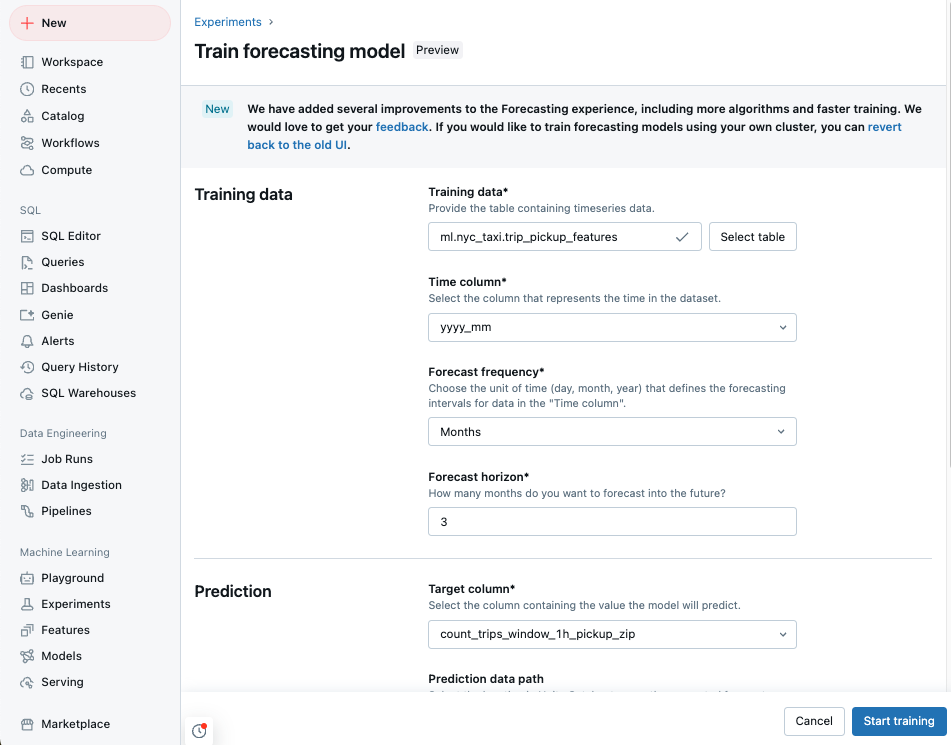The height and width of the screenshot is (745, 951).
Task: Click the Forecast horizon input field
Action: pyautogui.click(x=614, y=521)
